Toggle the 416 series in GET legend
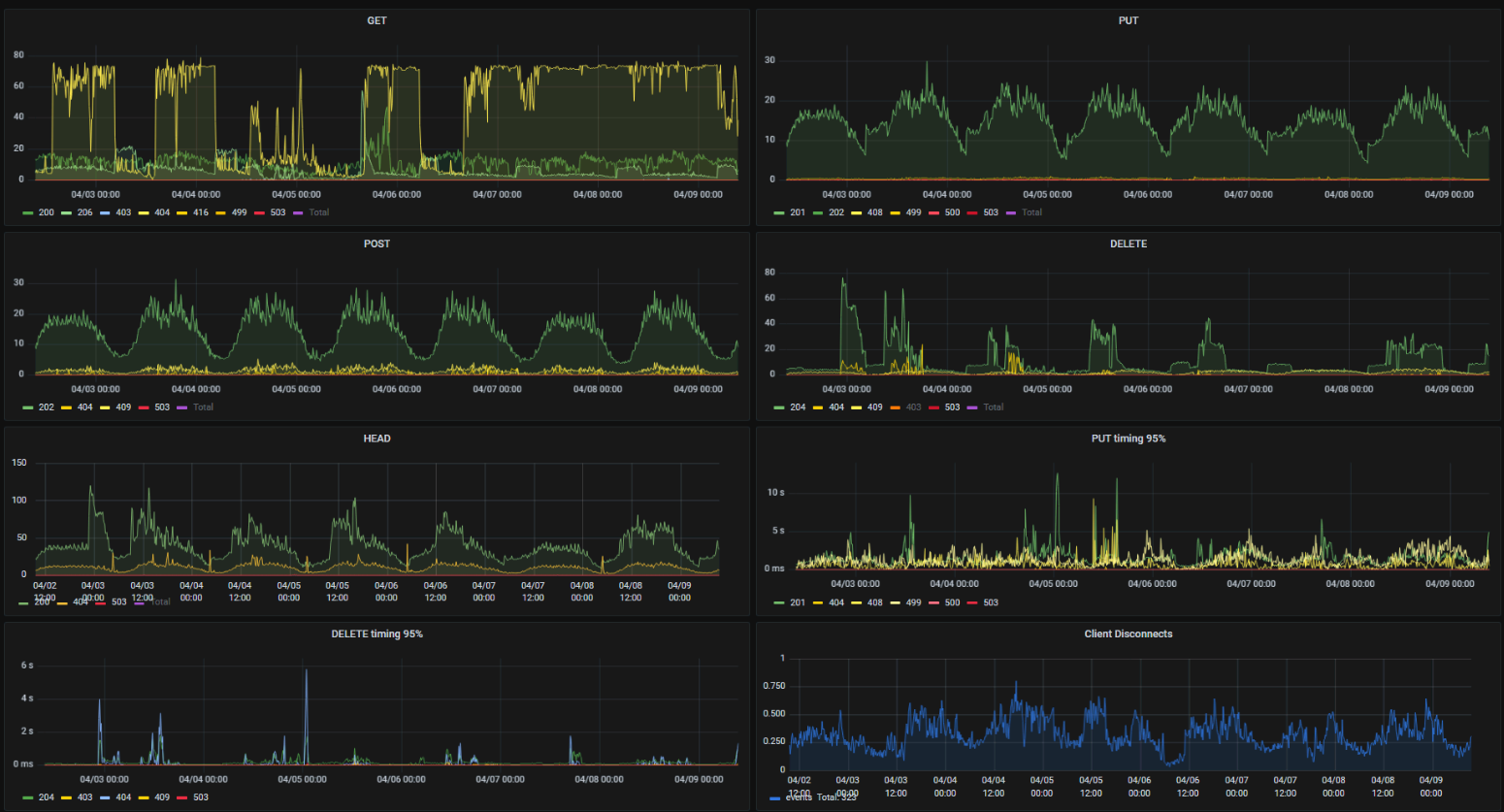This screenshot has width=1504, height=812. 201,212
